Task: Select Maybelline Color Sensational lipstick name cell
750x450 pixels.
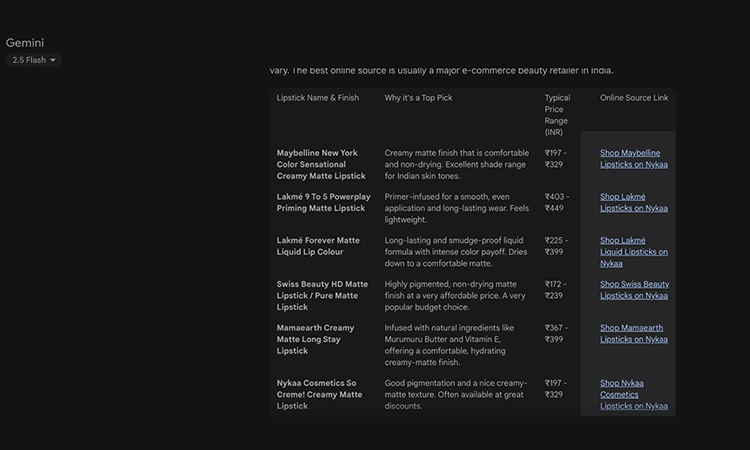Action: (x=318, y=164)
